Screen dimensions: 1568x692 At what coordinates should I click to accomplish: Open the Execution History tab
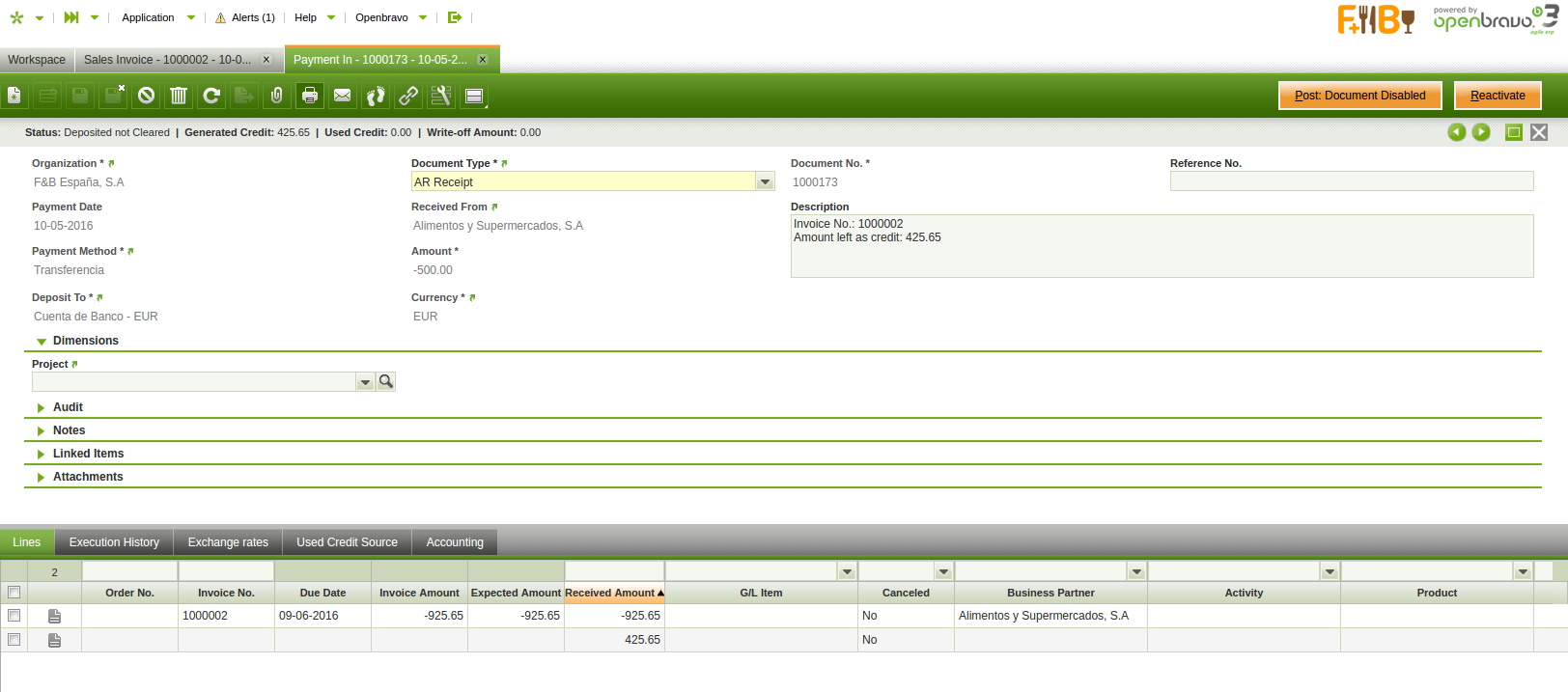tap(114, 542)
